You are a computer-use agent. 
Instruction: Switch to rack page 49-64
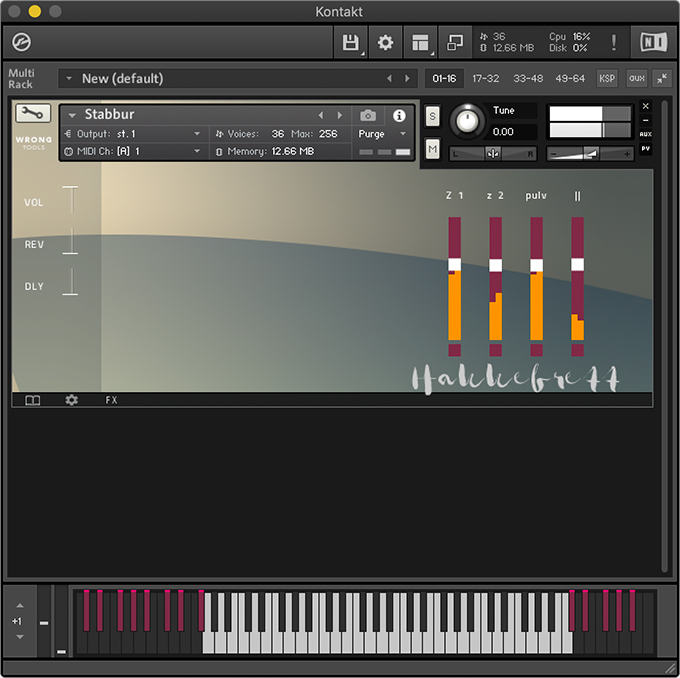click(570, 79)
